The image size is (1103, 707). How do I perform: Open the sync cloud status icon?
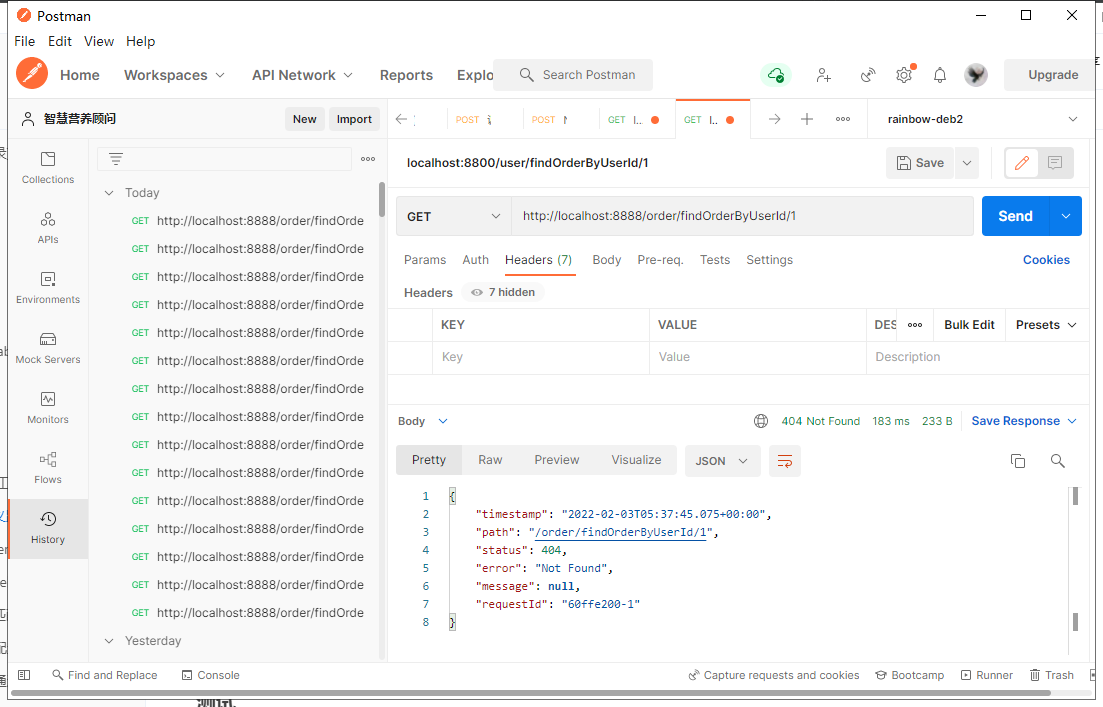pos(776,75)
